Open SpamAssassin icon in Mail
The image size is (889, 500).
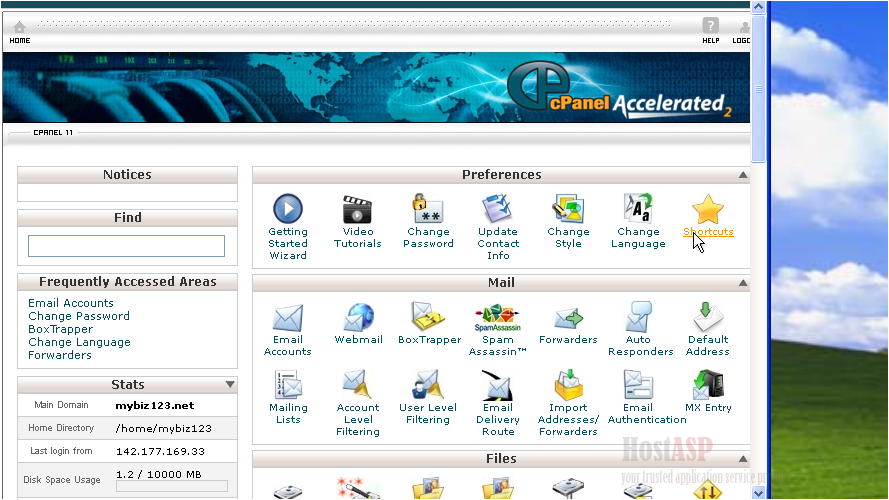pyautogui.click(x=498, y=319)
